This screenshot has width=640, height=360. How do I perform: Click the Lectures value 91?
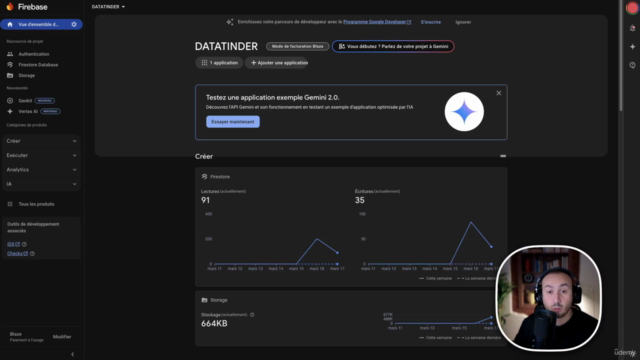205,200
